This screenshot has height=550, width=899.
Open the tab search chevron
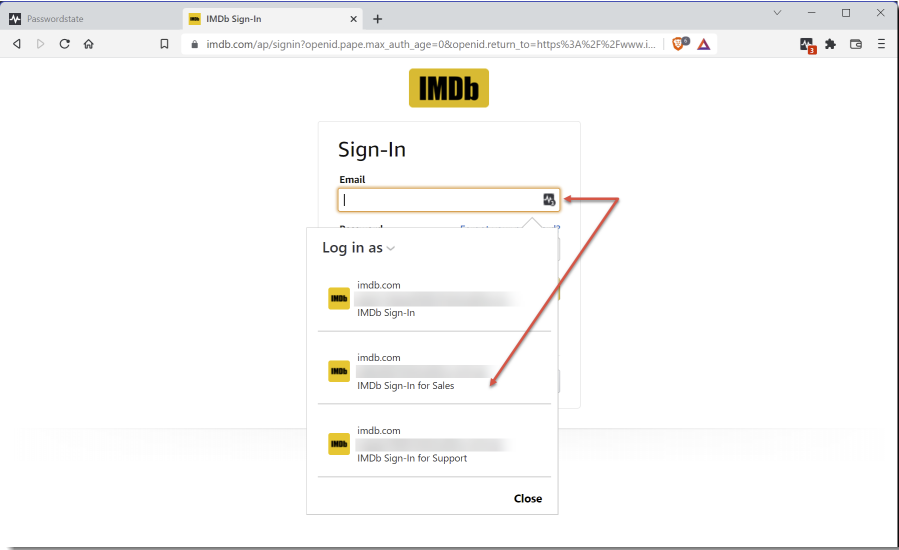point(777,13)
